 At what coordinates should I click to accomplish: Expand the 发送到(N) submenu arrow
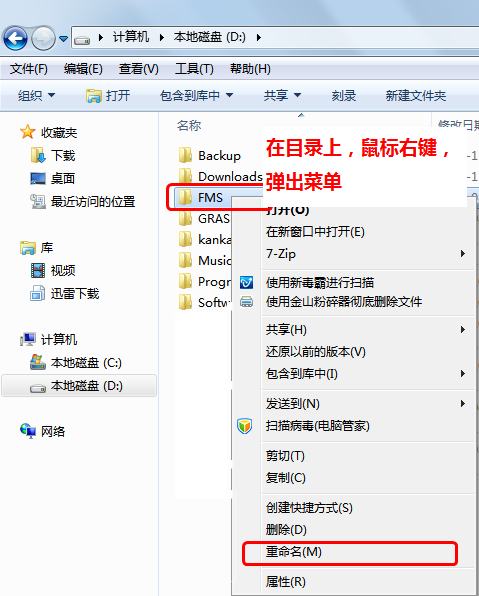tap(463, 403)
